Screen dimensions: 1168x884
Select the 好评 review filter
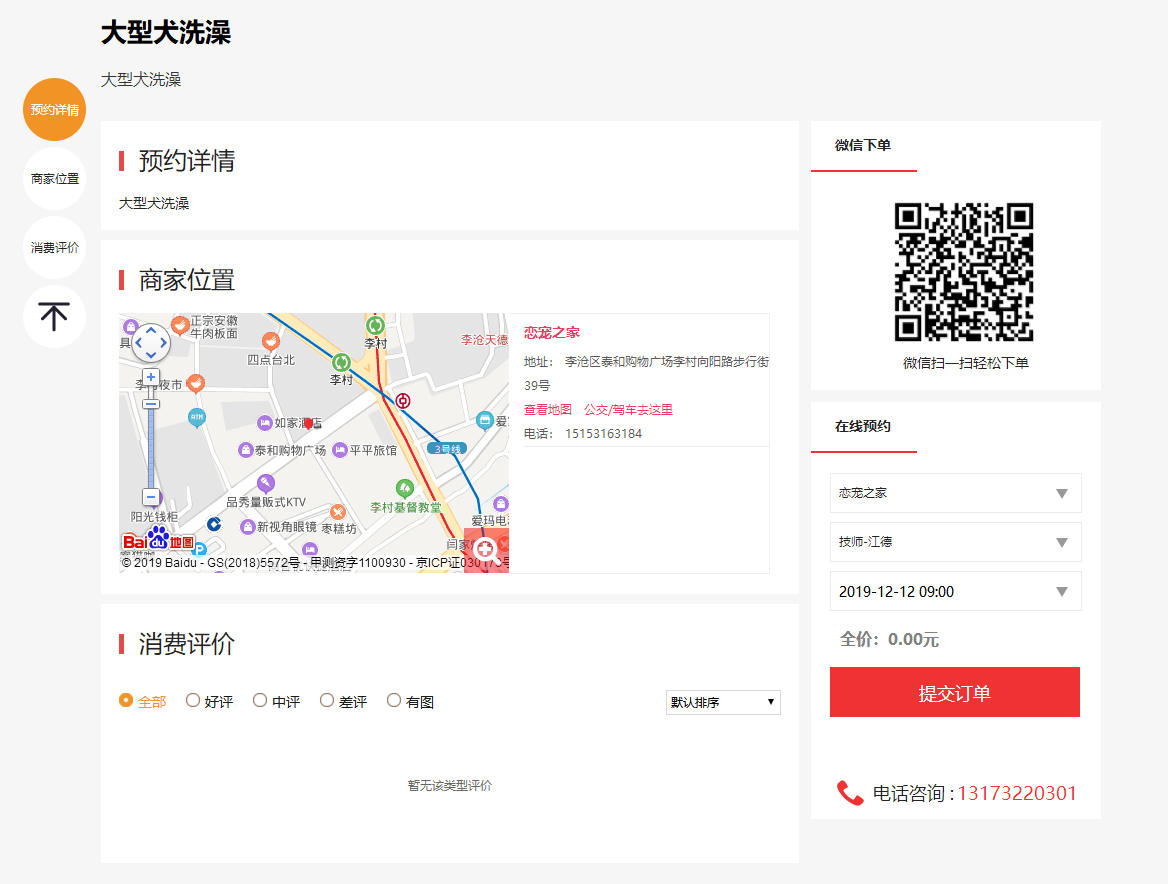tap(193, 700)
